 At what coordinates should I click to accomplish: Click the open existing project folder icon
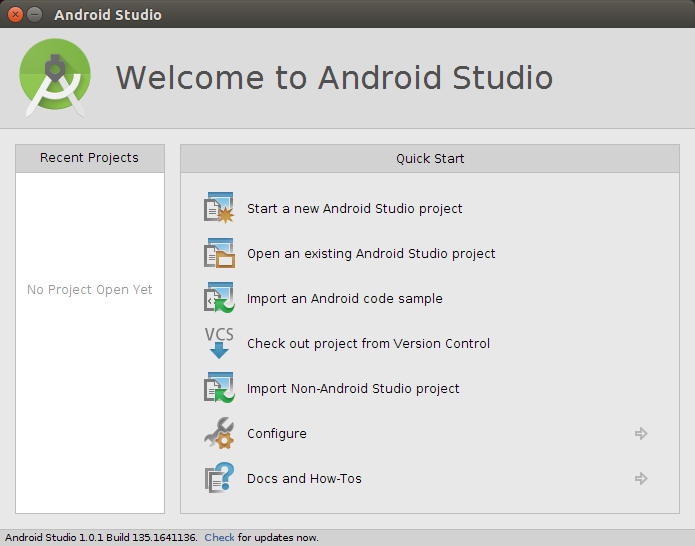(219, 253)
